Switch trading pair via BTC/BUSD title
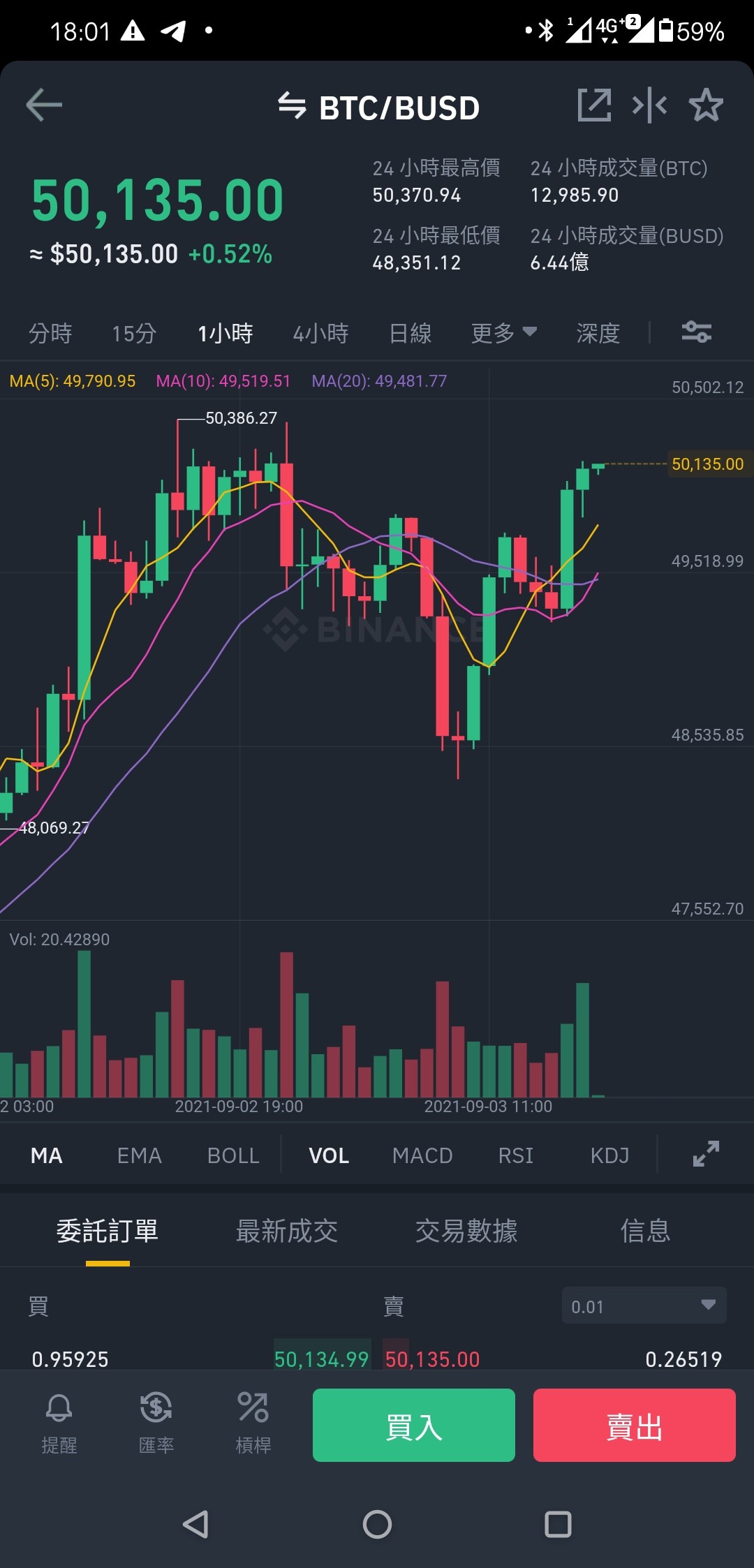The height and width of the screenshot is (1568, 754). point(379,108)
